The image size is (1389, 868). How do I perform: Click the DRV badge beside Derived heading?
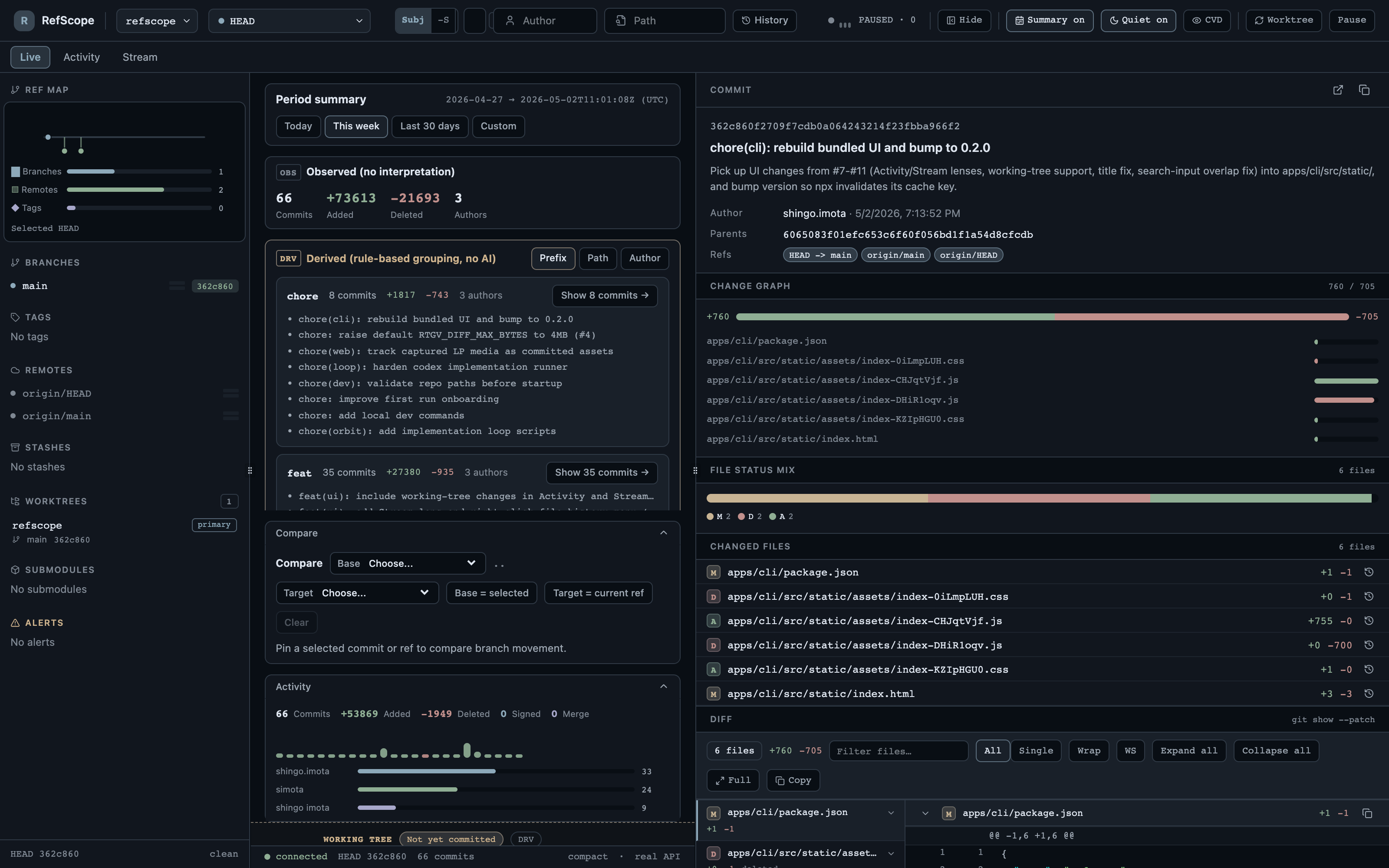coord(288,258)
